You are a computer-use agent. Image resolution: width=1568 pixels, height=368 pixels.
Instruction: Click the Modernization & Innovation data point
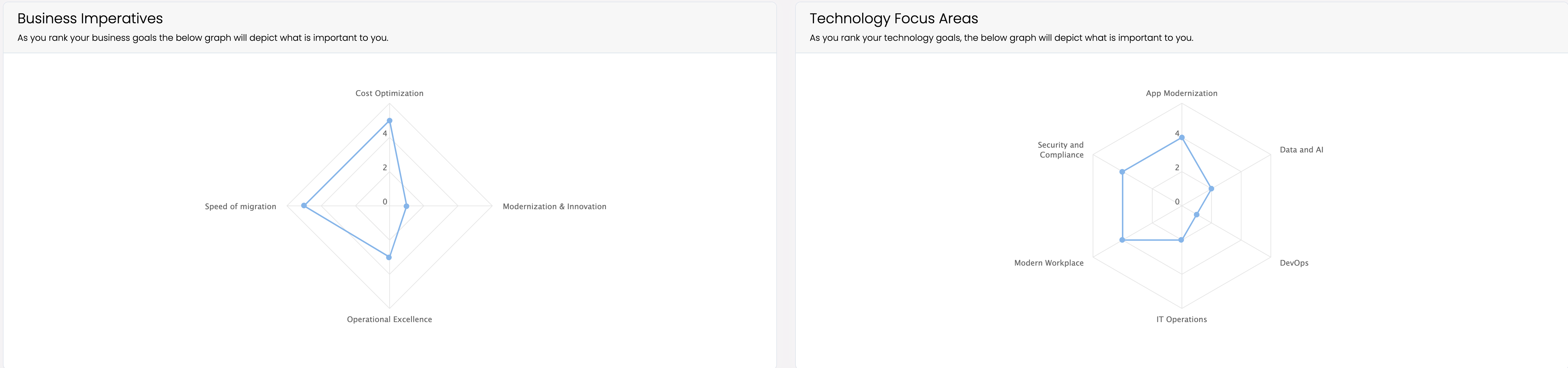point(407,206)
